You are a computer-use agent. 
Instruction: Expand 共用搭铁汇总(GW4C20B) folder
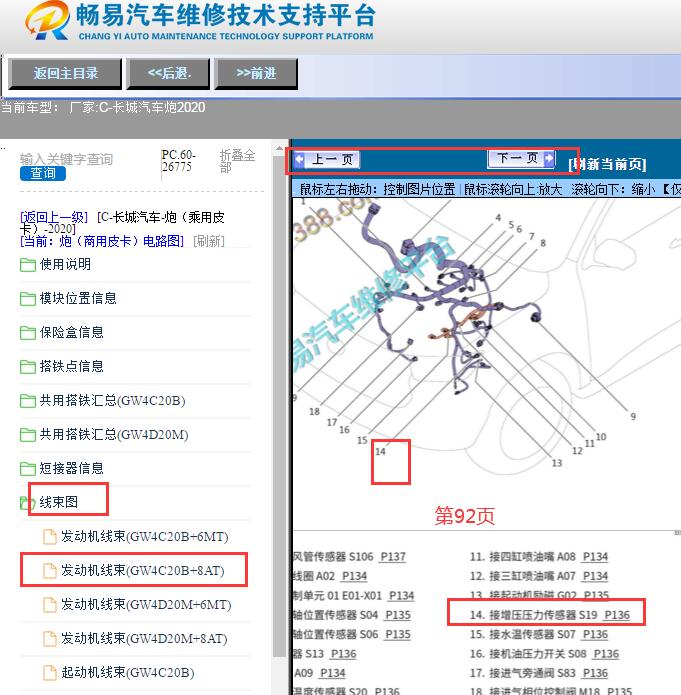(112, 401)
